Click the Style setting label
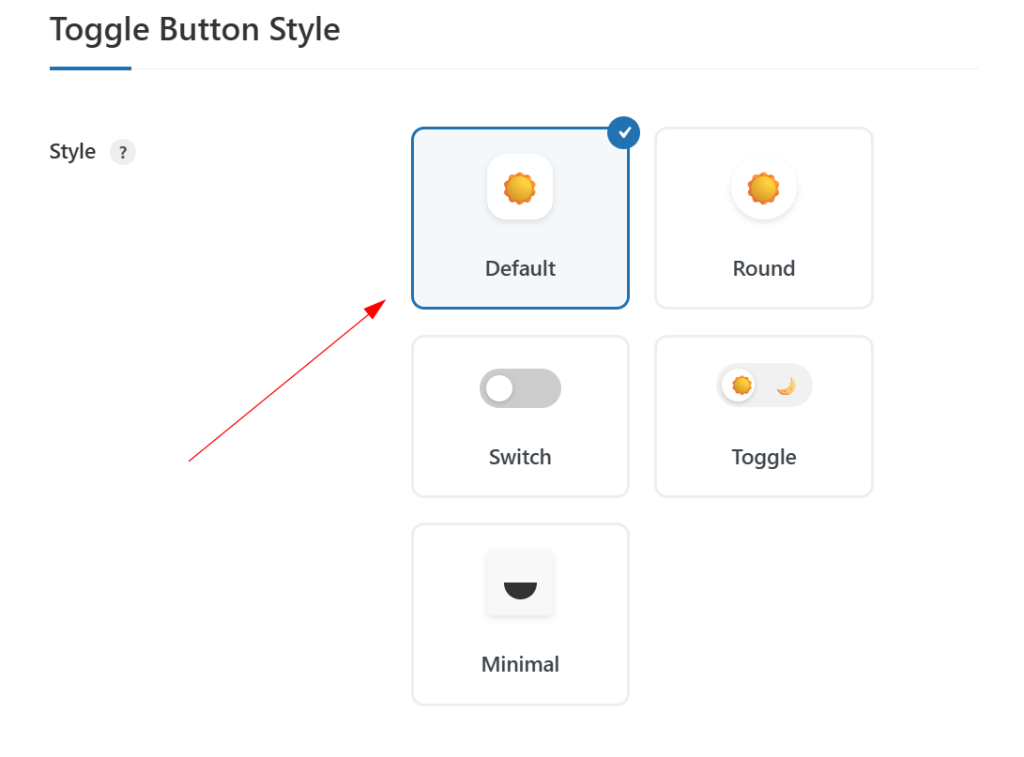The width and height of the screenshot is (1024, 757). pyautogui.click(x=70, y=151)
